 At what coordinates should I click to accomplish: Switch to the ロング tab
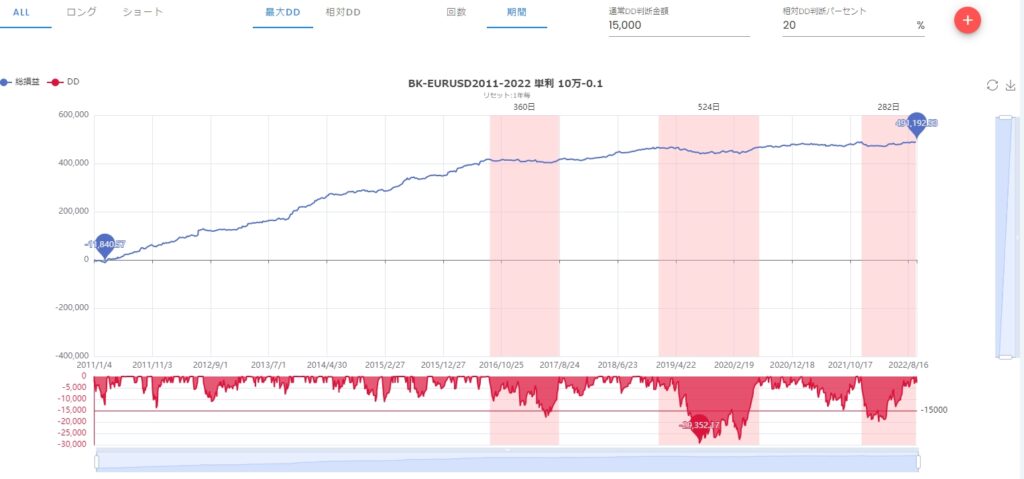click(x=82, y=12)
